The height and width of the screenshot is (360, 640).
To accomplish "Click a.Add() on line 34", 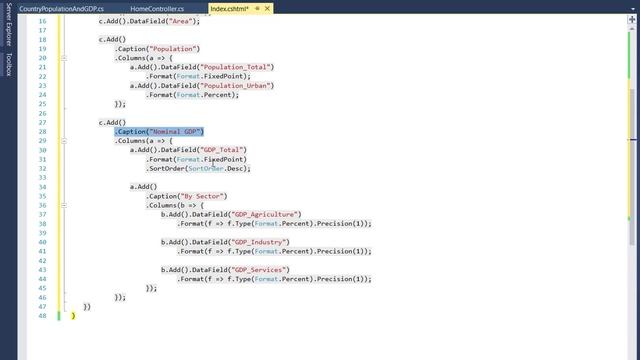I will point(144,187).
